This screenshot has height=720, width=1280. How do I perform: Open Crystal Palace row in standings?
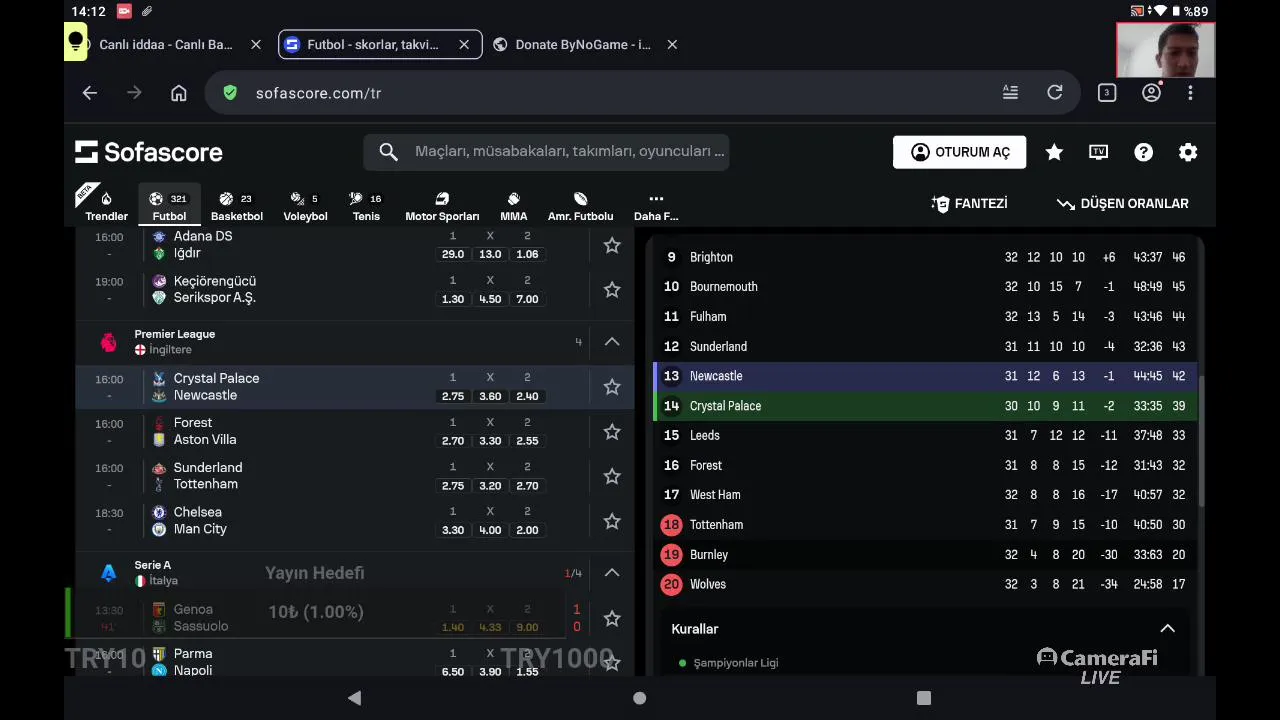pos(925,406)
